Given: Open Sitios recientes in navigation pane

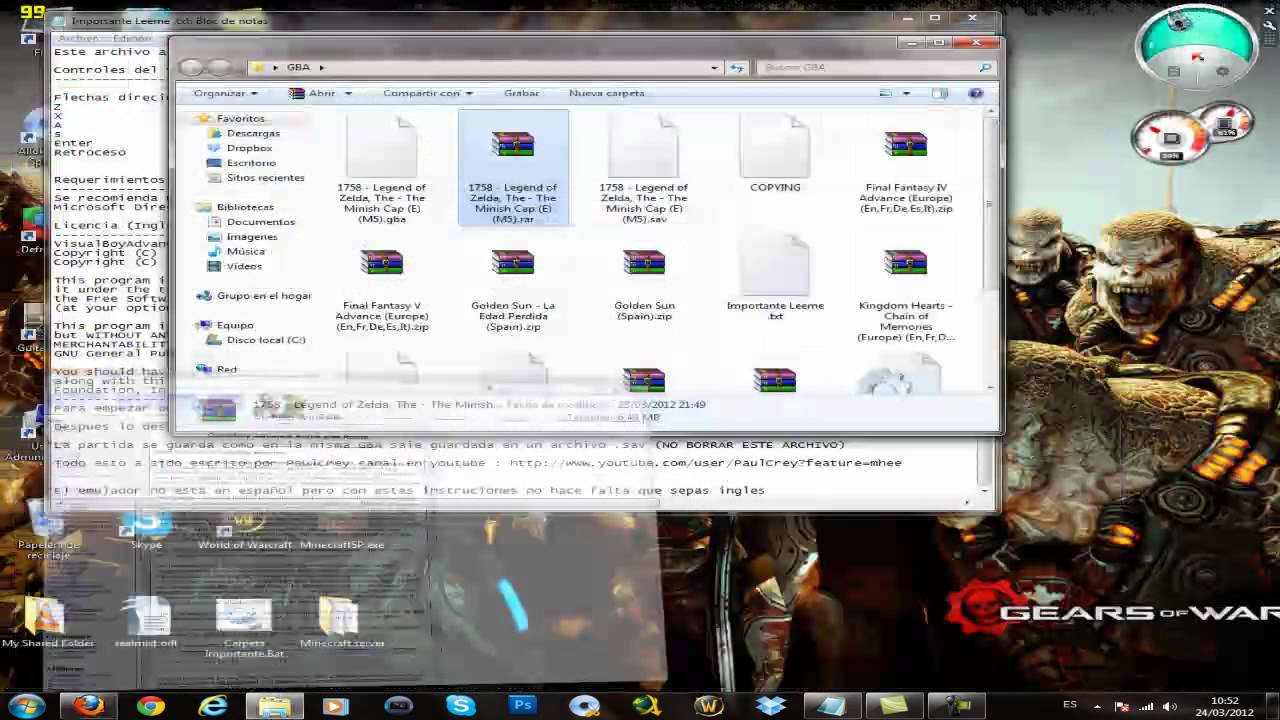Looking at the screenshot, I should pos(265,178).
